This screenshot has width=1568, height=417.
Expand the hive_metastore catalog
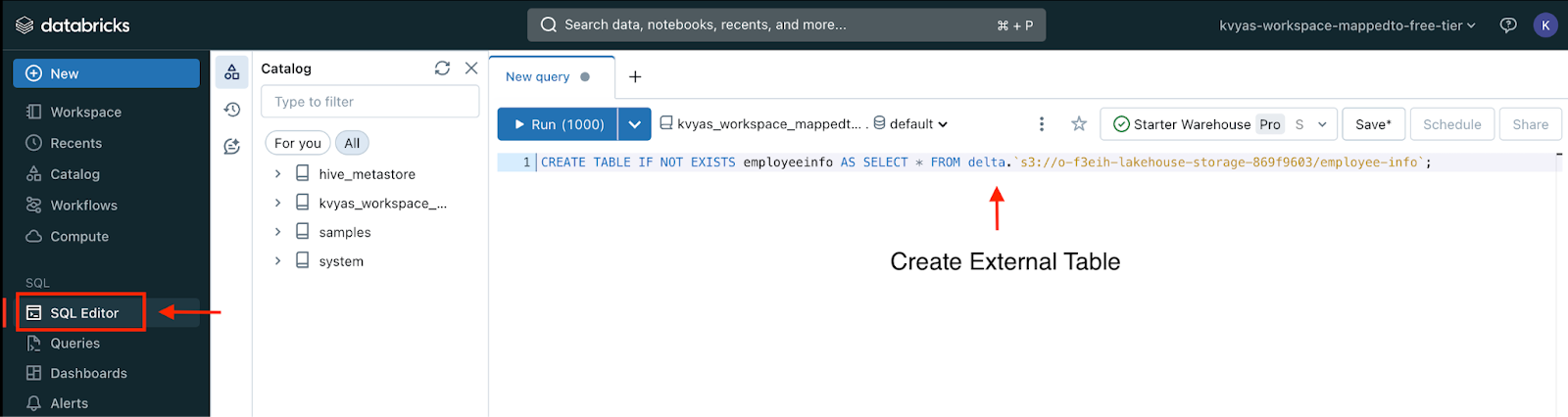(278, 174)
